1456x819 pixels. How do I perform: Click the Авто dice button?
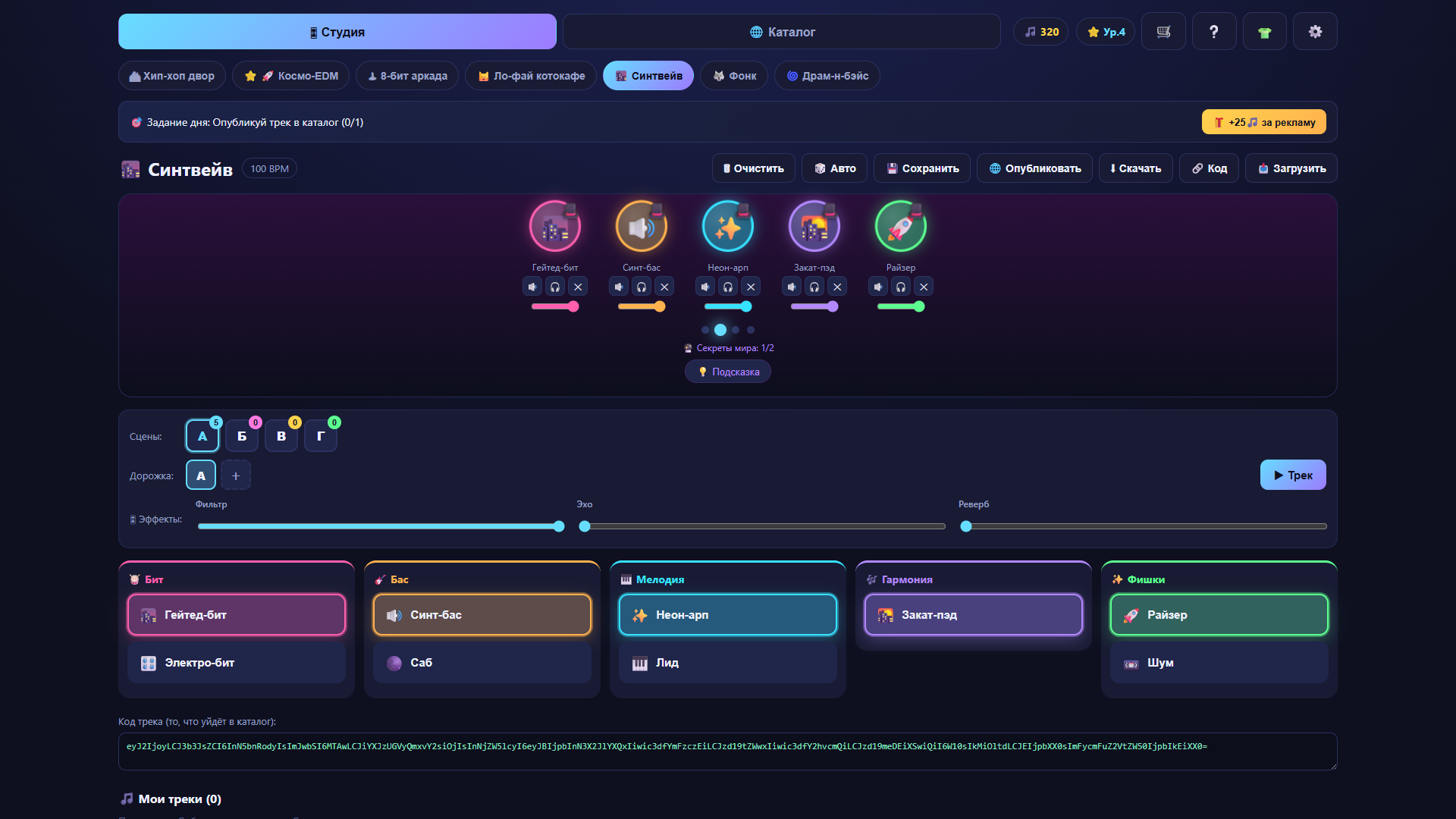tap(834, 168)
